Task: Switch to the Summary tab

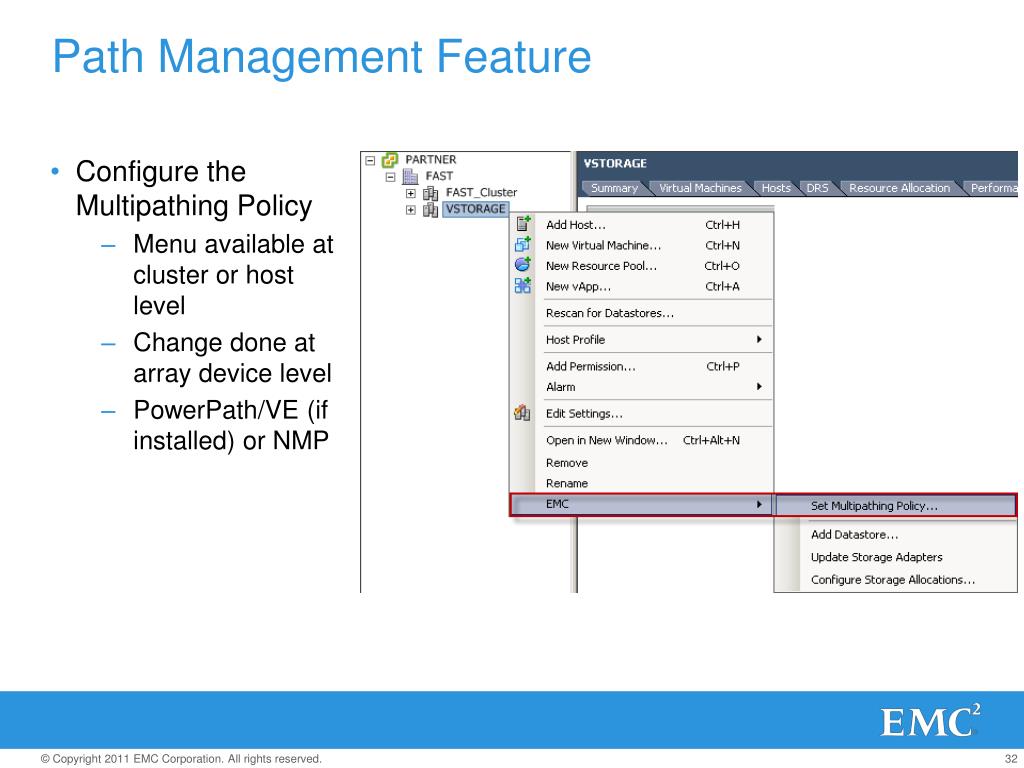Action: pos(614,187)
